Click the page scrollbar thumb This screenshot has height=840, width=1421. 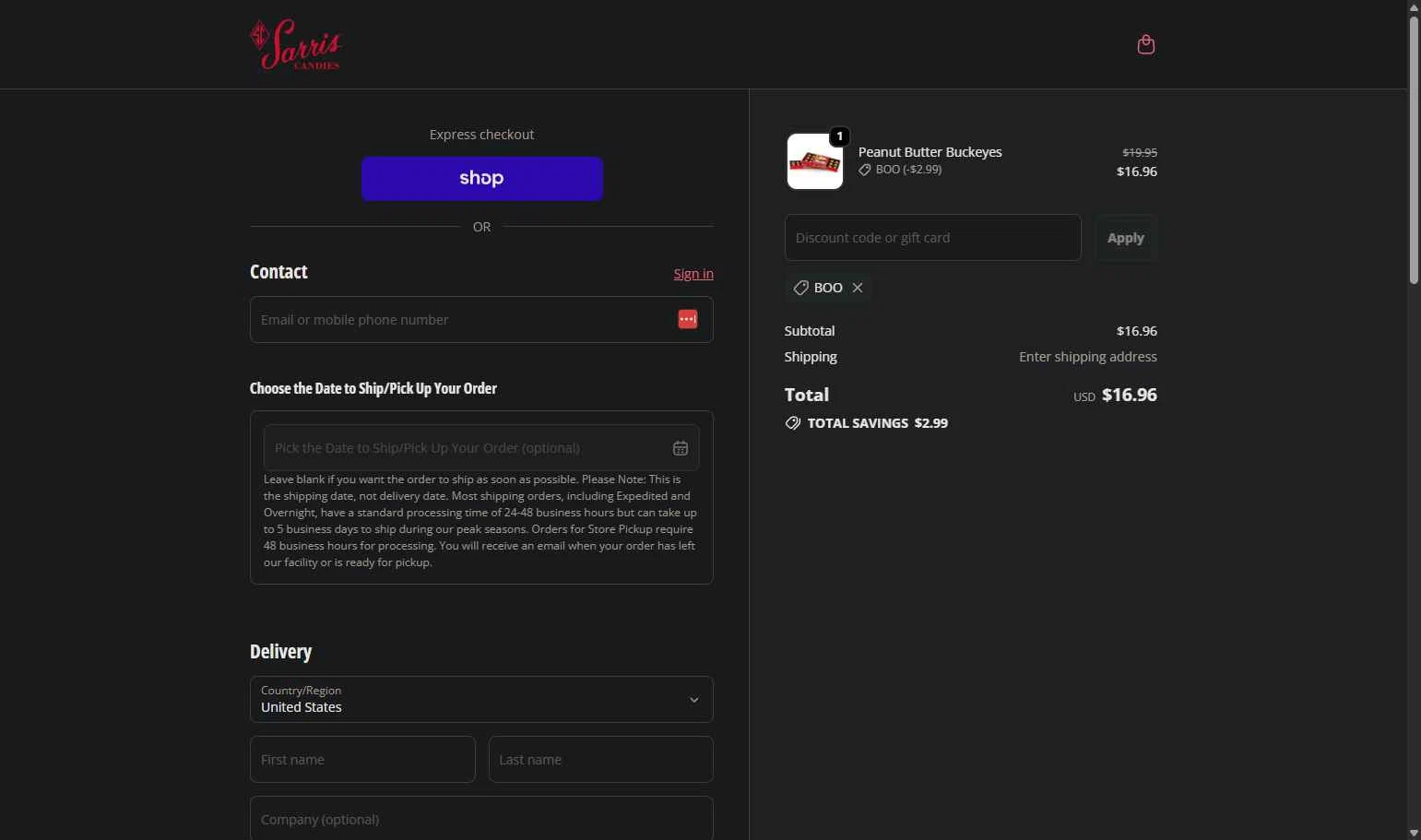1414,149
